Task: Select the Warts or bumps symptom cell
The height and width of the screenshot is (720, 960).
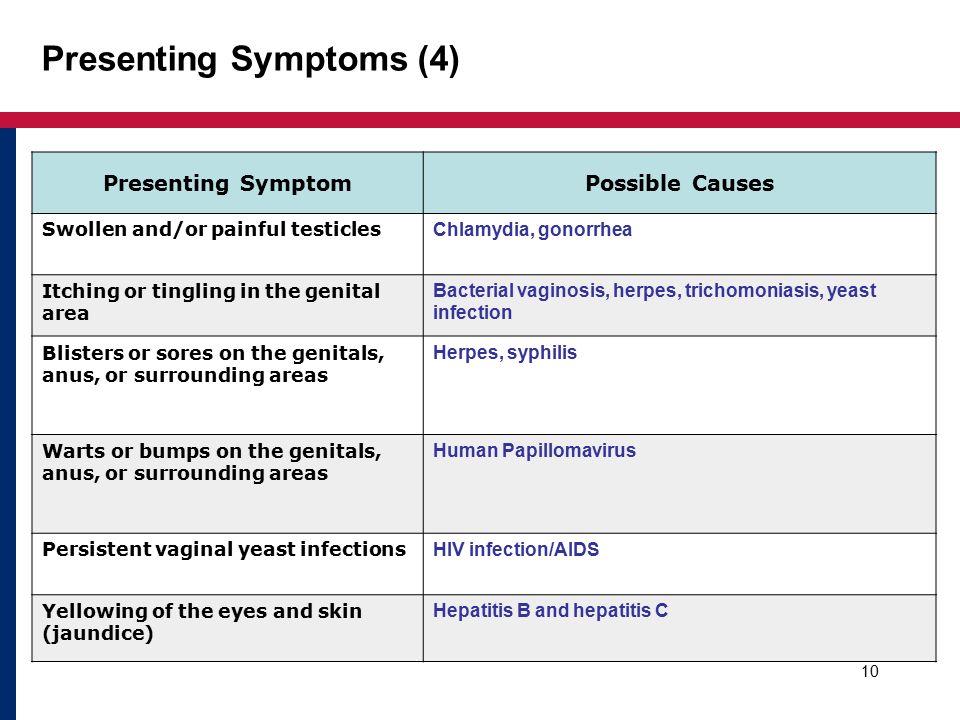Action: pos(227,484)
